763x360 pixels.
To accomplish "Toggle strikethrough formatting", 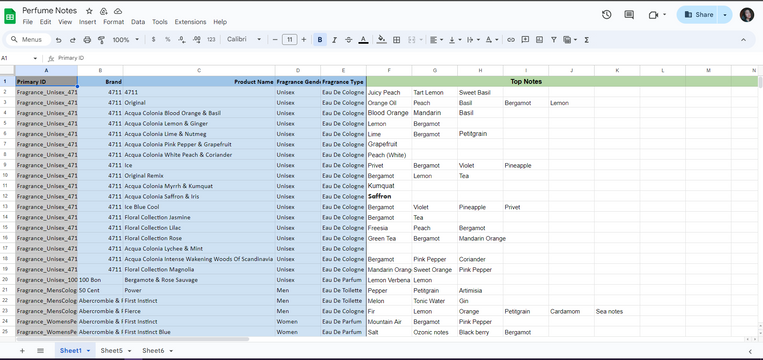I will tap(348, 40).
